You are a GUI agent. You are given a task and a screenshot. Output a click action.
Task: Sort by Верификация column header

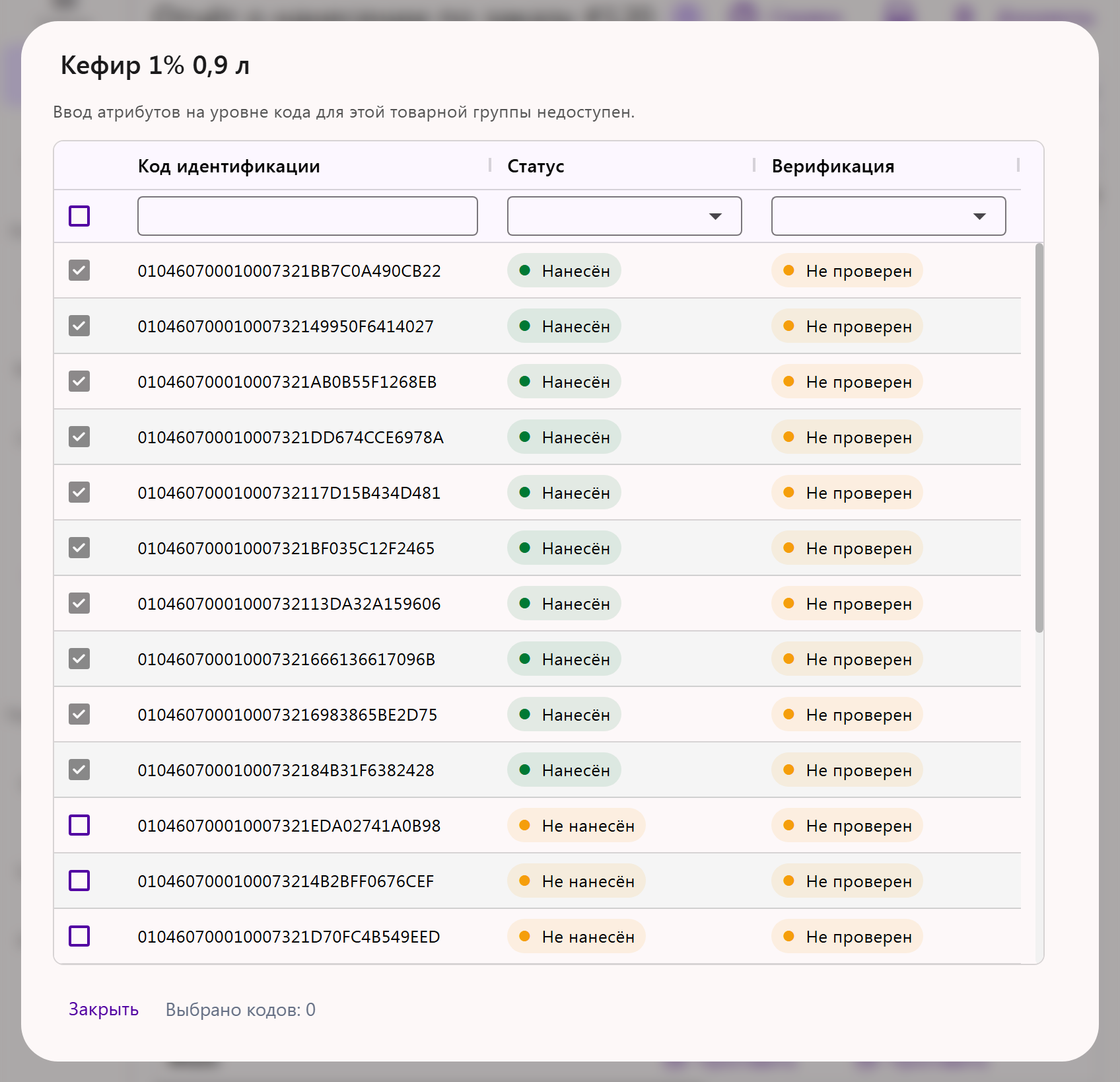pos(833,166)
